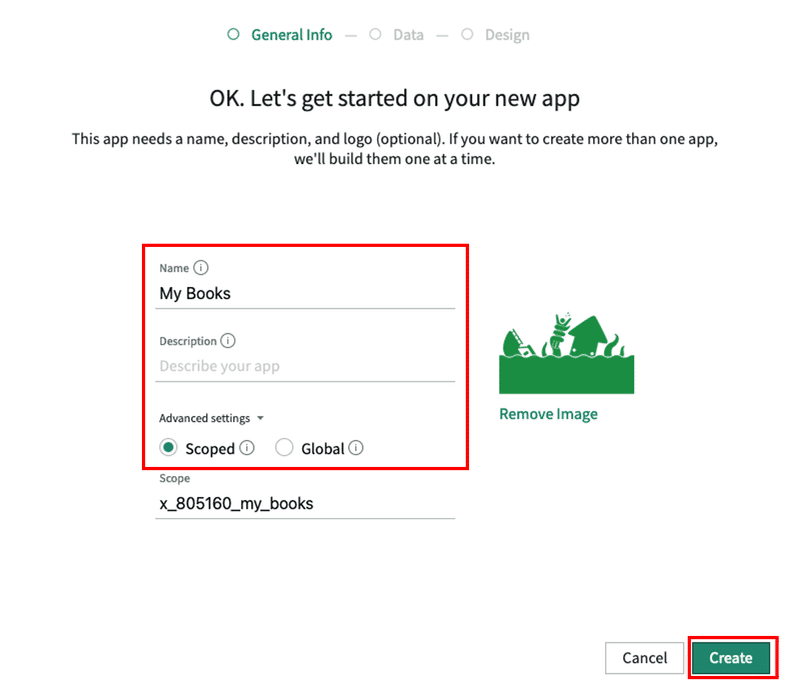Go to the General Info step

(291, 35)
